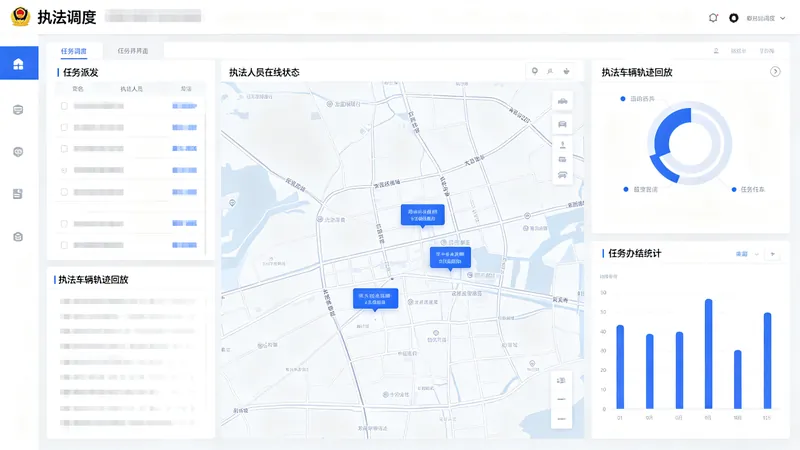Click the shortest bar in 任务办结统计 chart
Image resolution: width=800 pixels, height=450 pixels.
coord(737,379)
